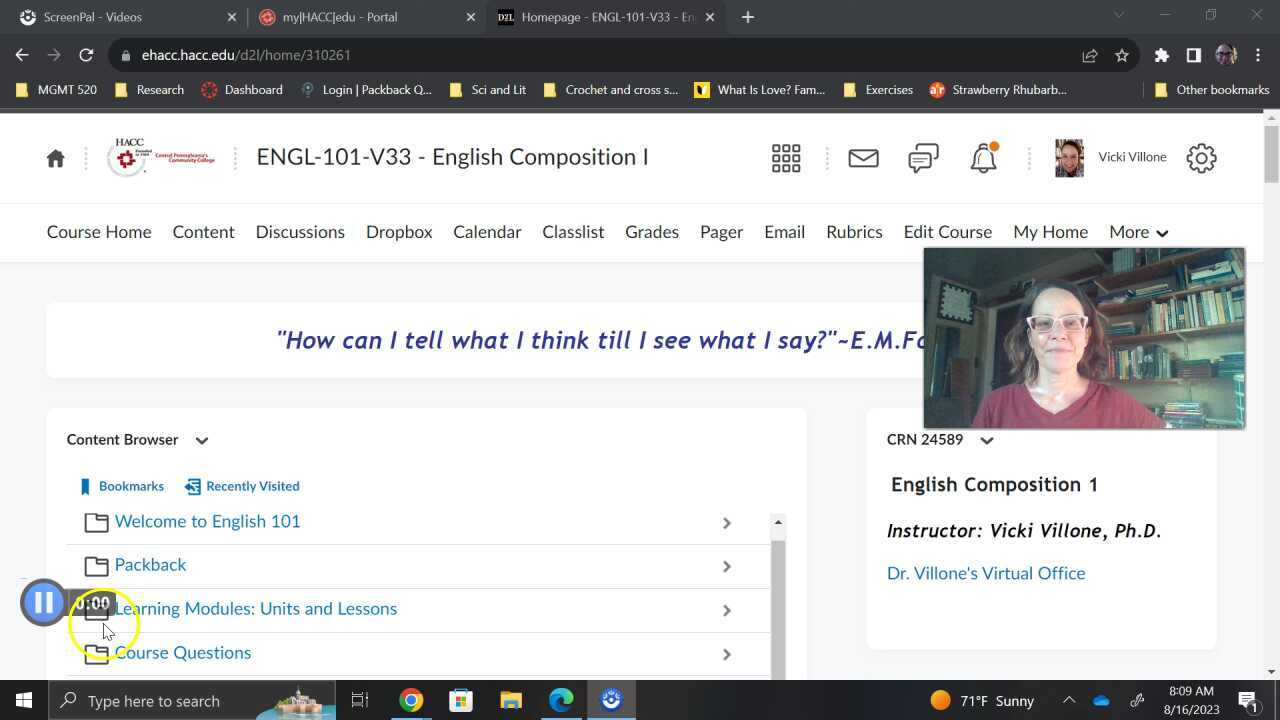Open the notifications bell
The image size is (1280, 720).
[x=981, y=158]
